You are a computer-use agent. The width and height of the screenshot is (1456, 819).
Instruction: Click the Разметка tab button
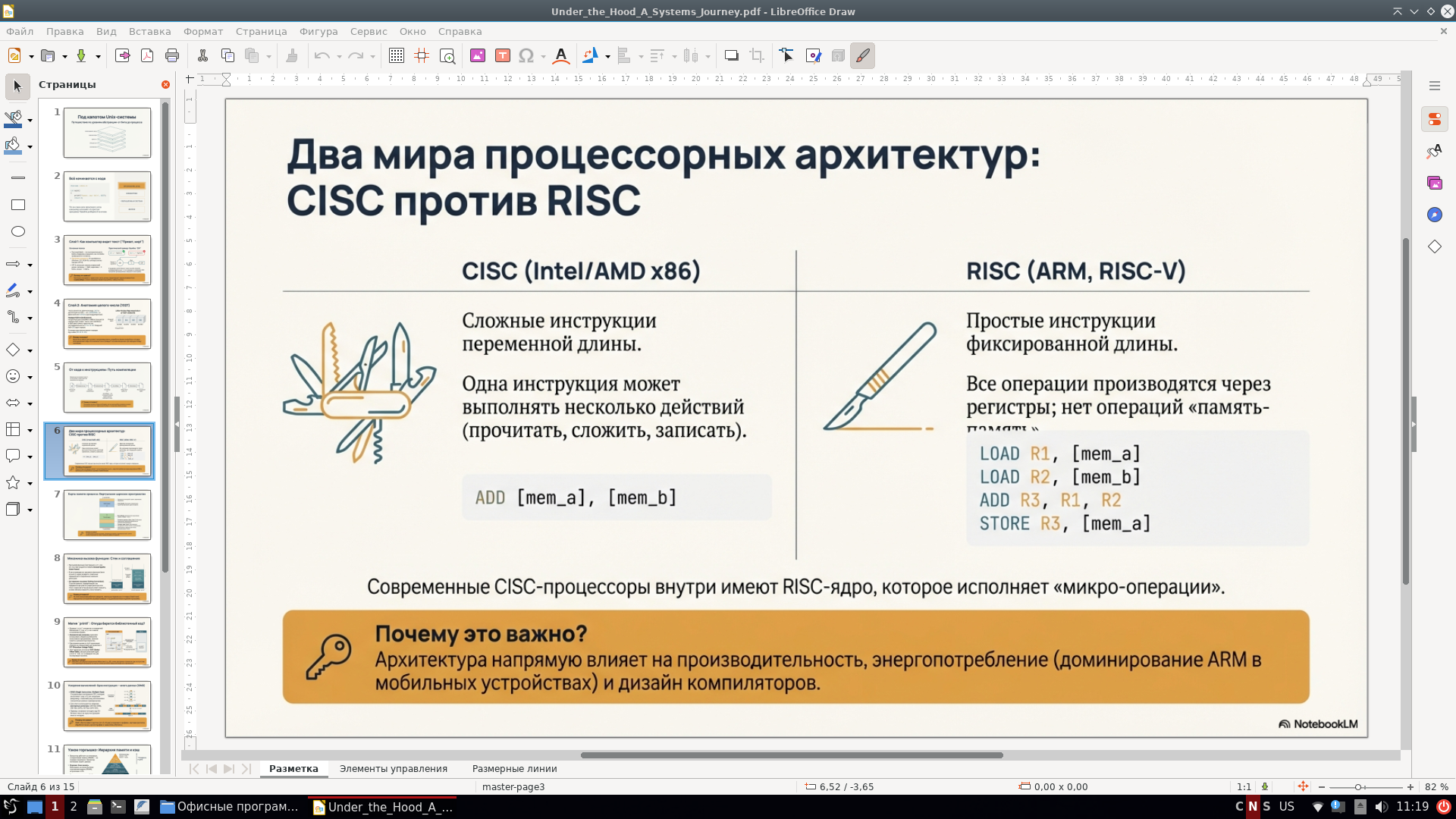pos(293,768)
